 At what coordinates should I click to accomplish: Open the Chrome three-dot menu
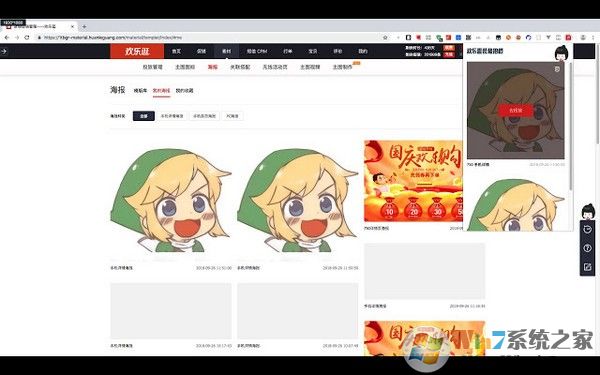click(593, 38)
